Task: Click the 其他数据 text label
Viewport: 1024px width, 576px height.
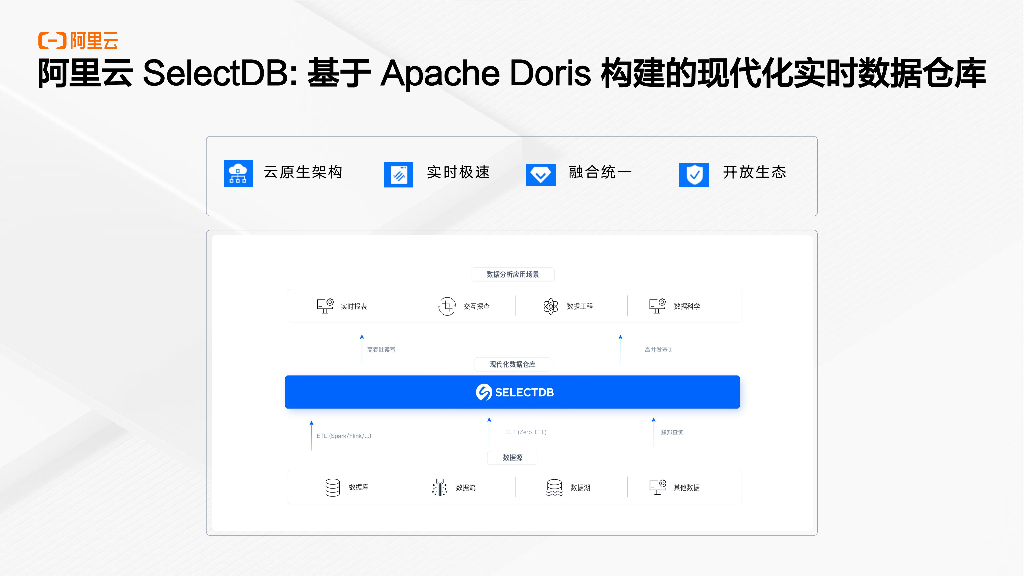Action: tap(686, 488)
